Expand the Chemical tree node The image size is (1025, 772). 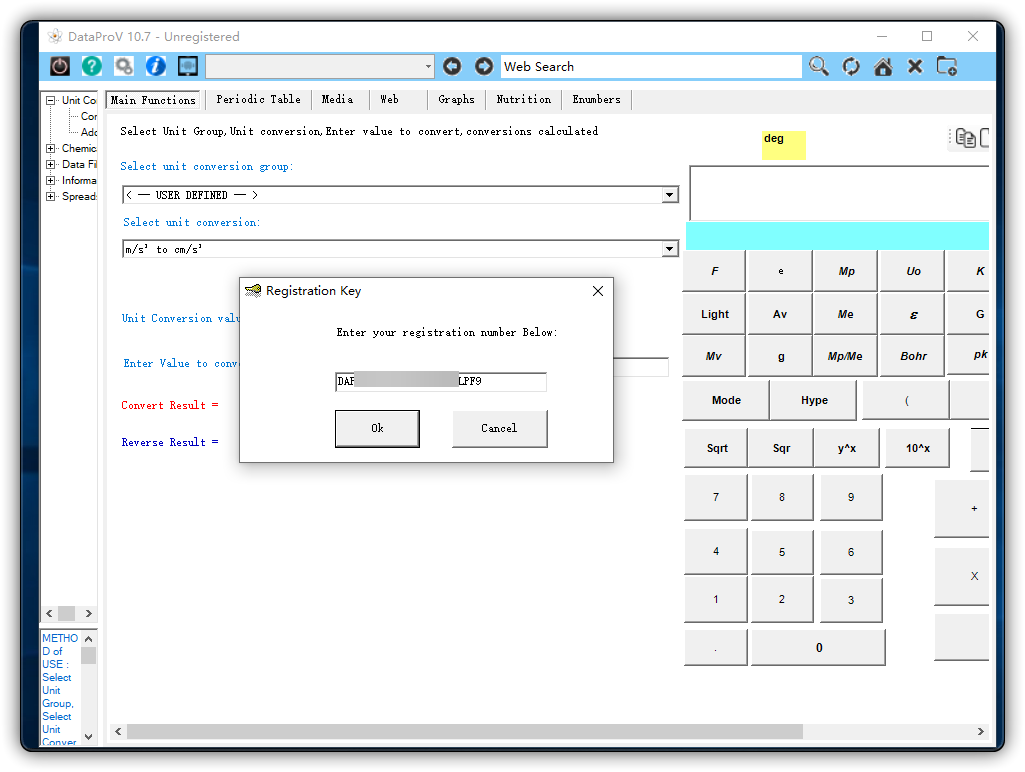point(49,148)
